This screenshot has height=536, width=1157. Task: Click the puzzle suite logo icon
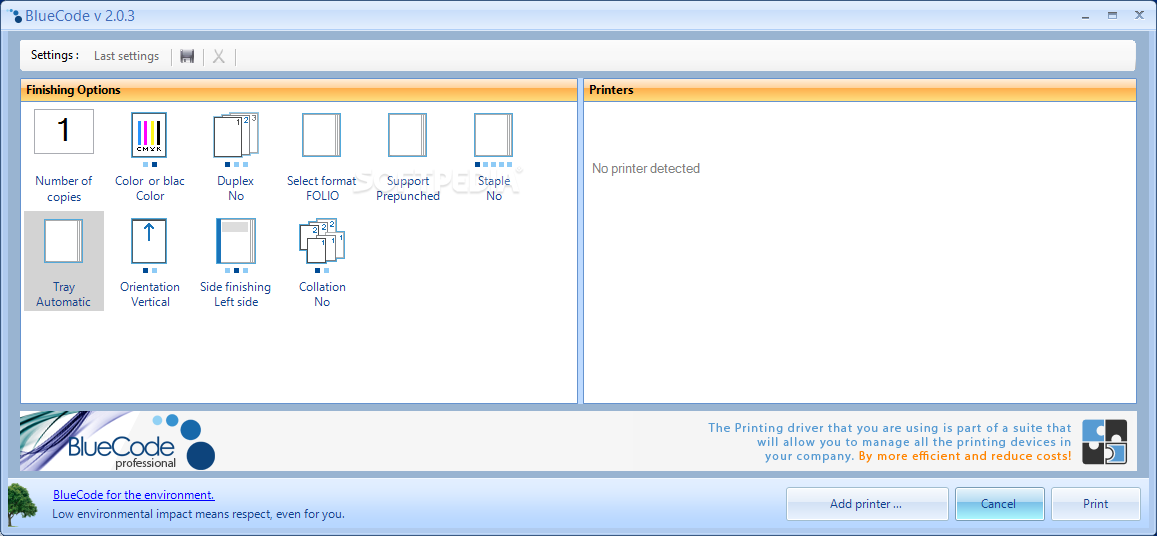pyautogui.click(x=1105, y=441)
